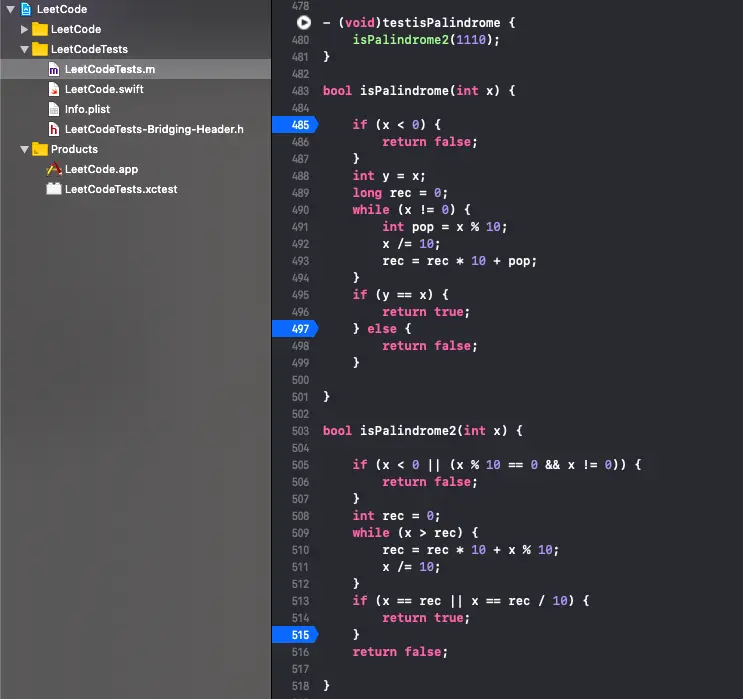This screenshot has height=699, width=743.
Task: Click the plist file icon
Action: tap(54, 109)
